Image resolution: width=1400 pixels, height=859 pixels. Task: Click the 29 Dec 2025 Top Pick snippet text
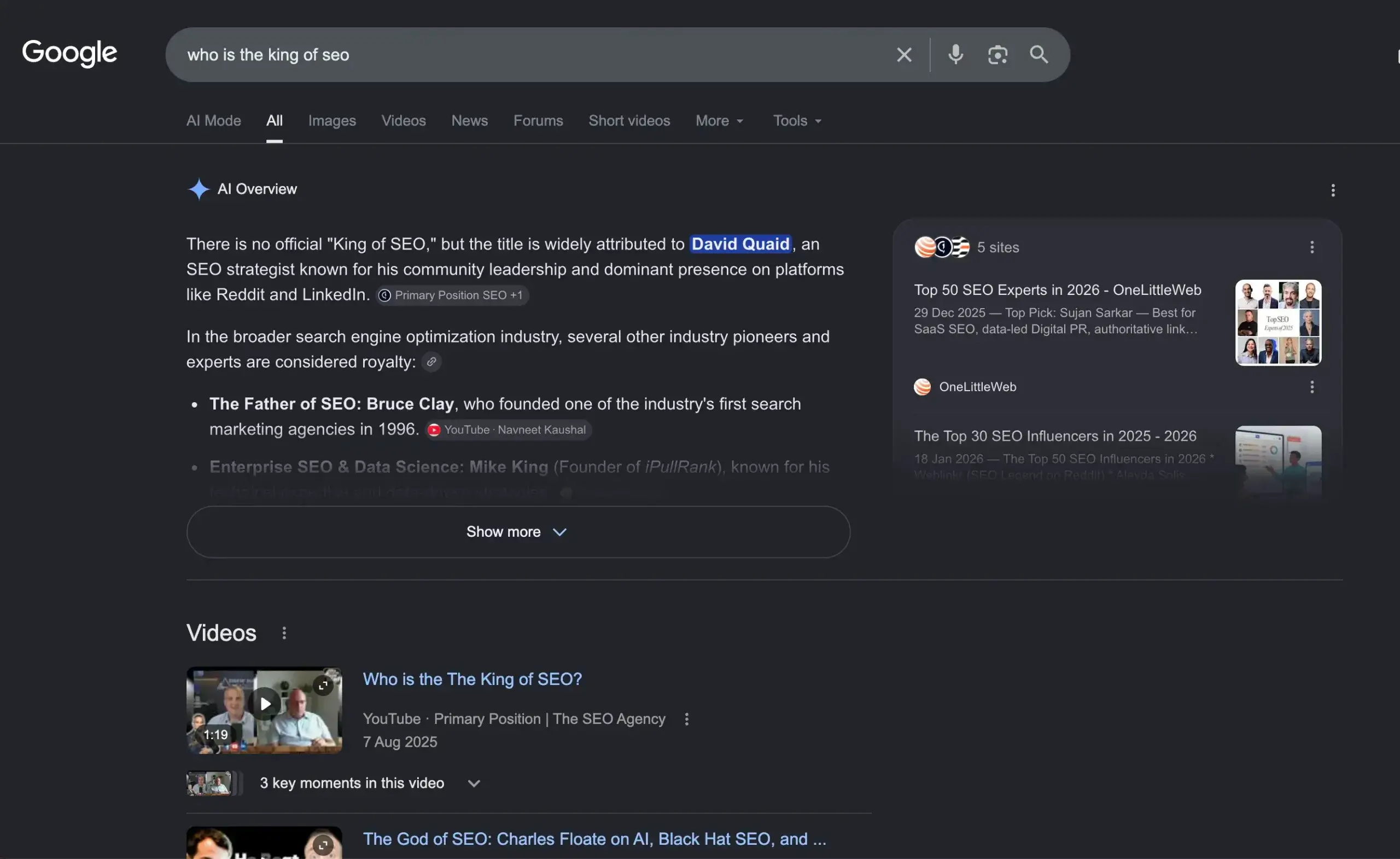tap(1055, 321)
